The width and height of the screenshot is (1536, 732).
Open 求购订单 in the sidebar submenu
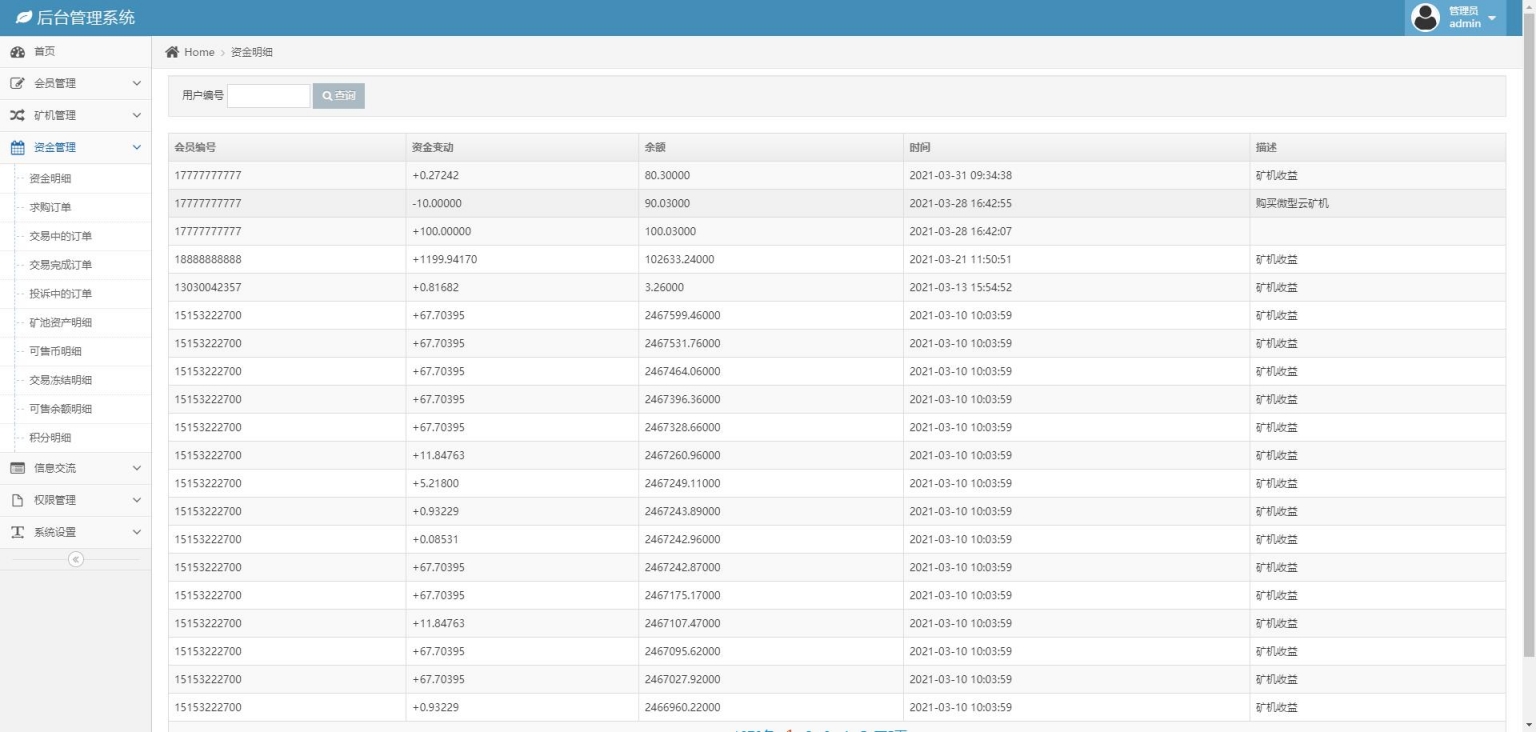[50, 207]
